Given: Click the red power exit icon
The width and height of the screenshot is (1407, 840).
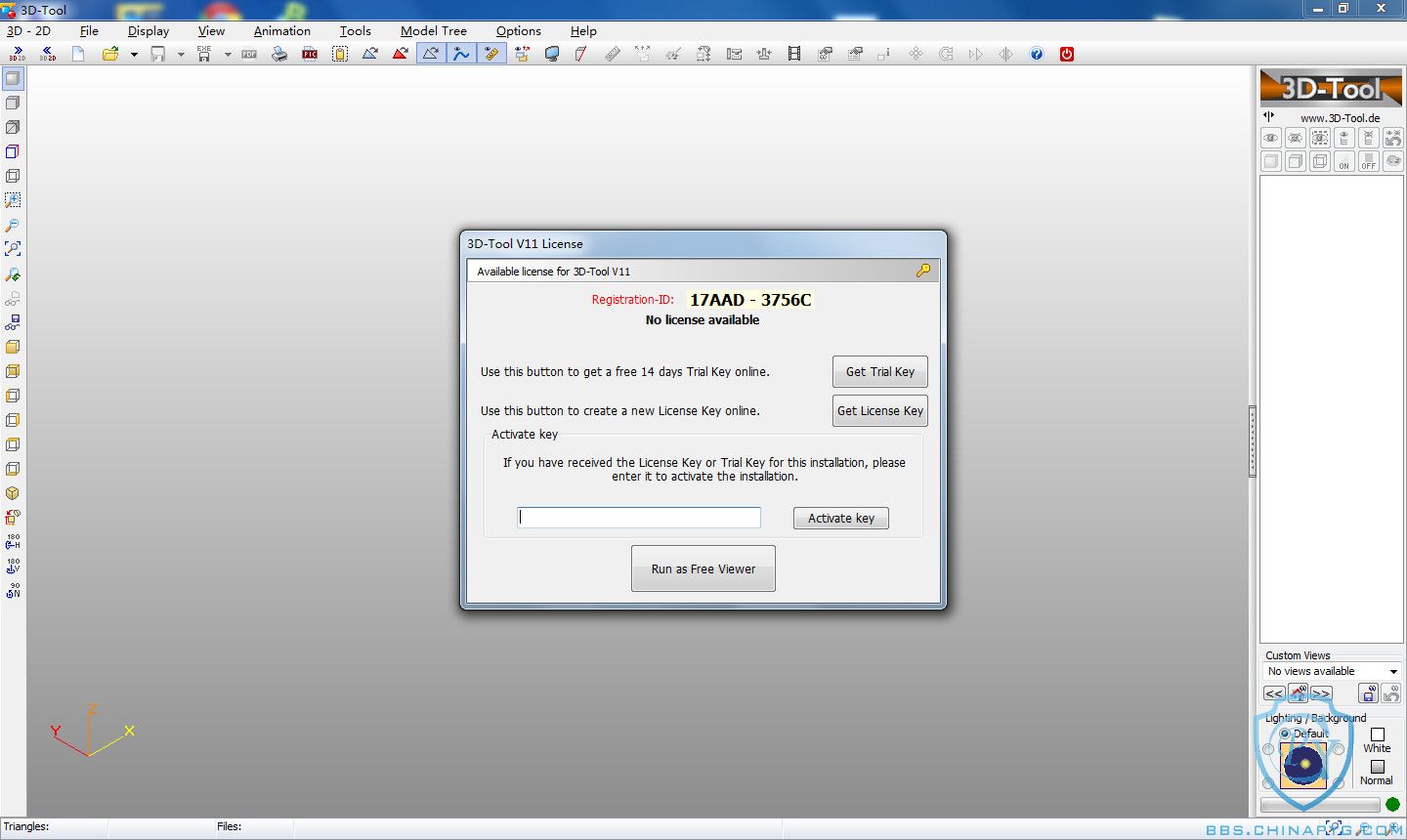Looking at the screenshot, I should point(1067,54).
